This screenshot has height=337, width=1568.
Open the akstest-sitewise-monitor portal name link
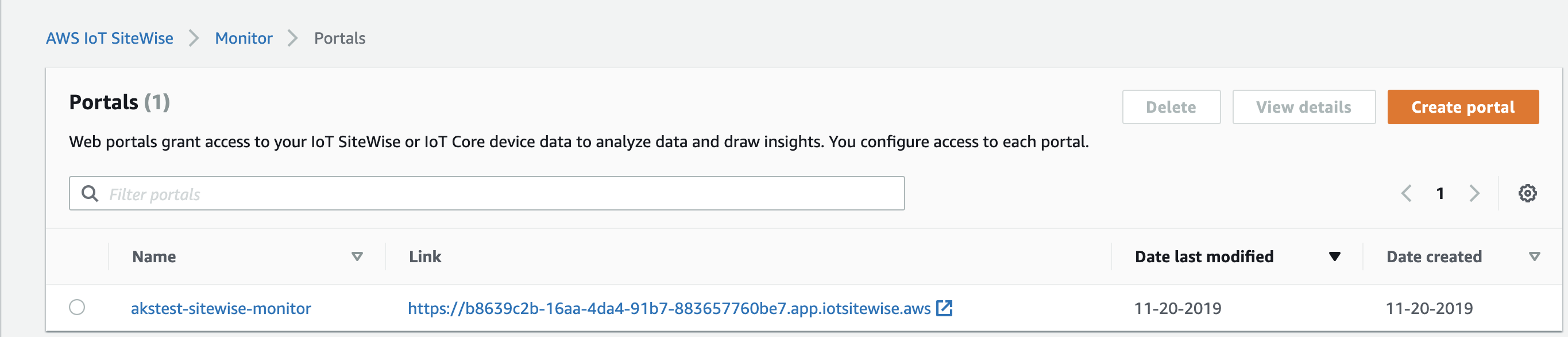coord(221,308)
